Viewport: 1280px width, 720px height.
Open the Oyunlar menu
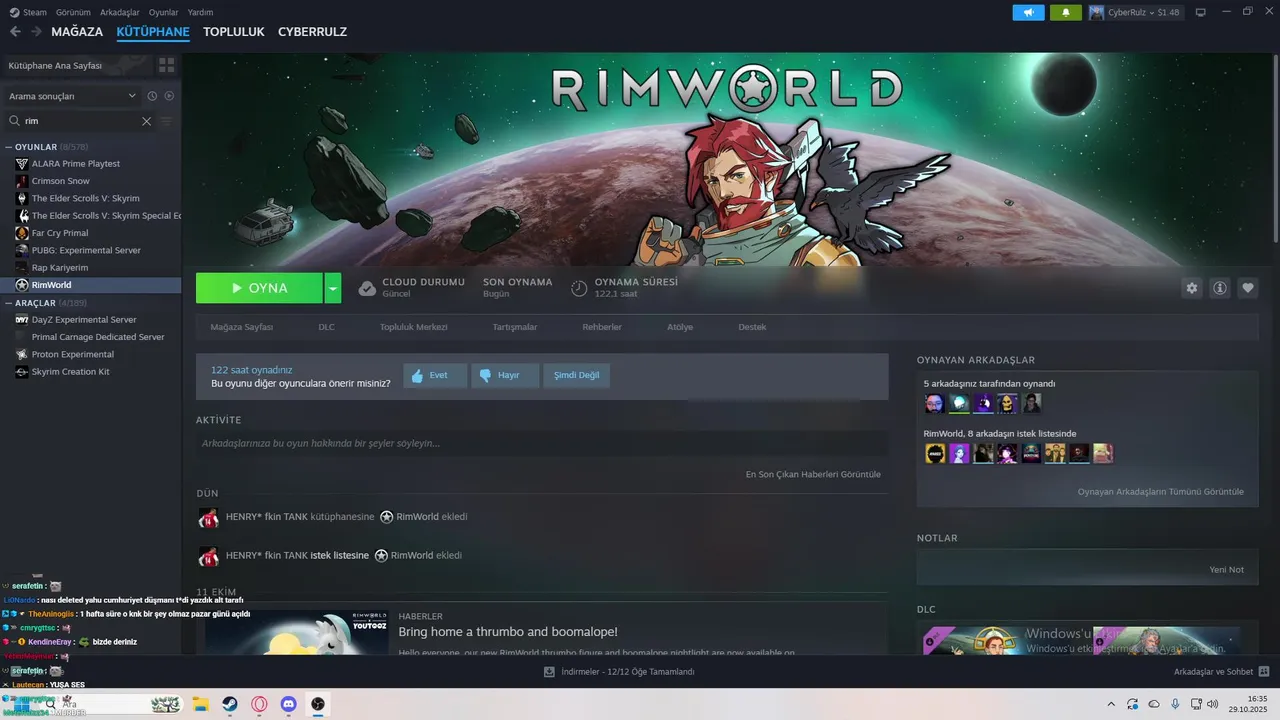click(x=164, y=12)
